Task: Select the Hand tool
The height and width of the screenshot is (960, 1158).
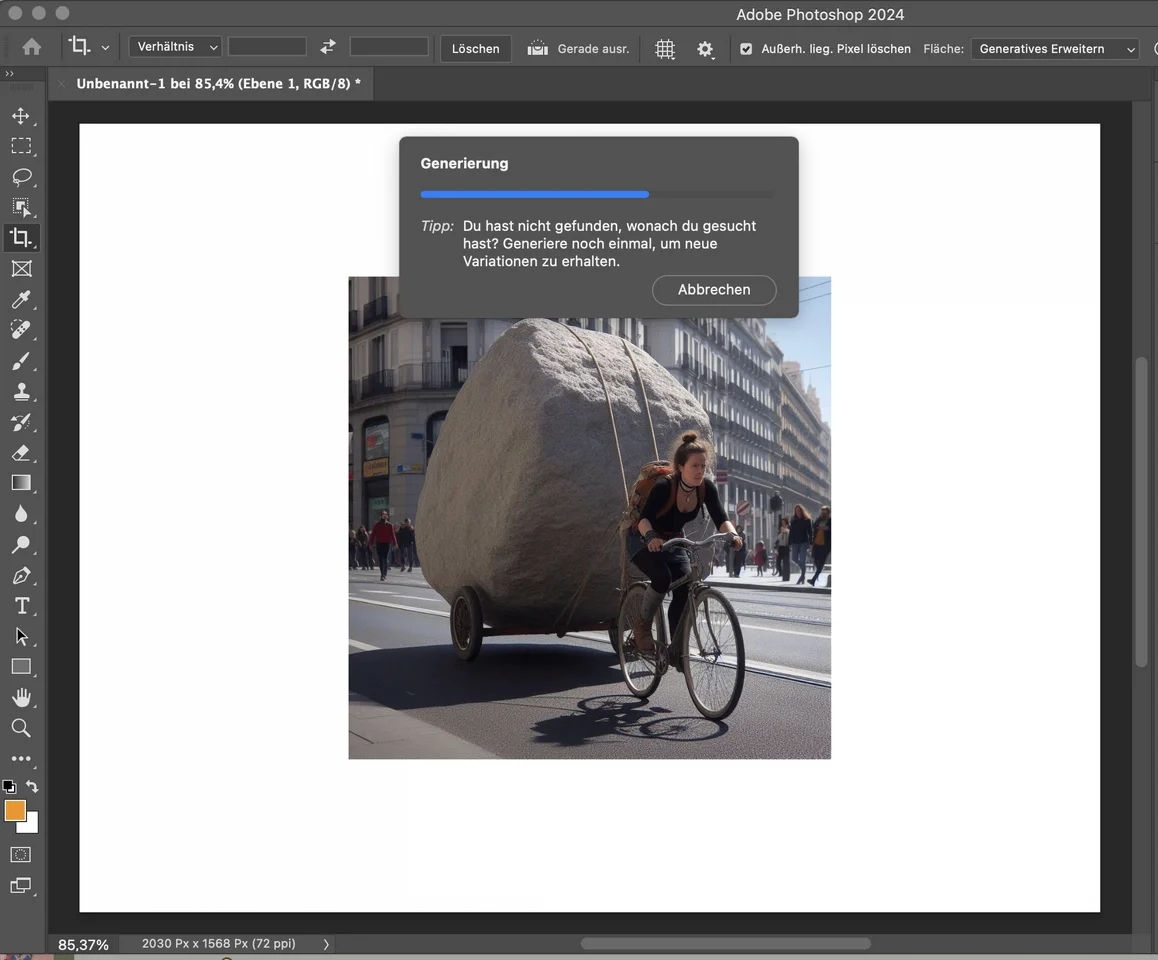Action: click(x=21, y=697)
